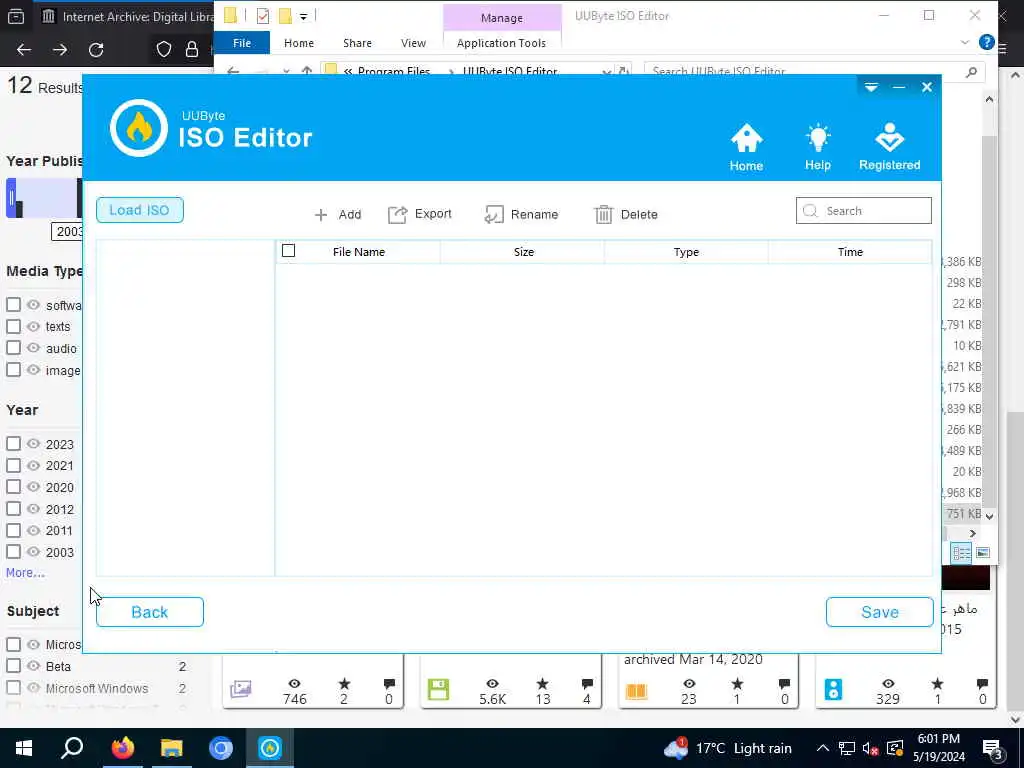The image size is (1024, 768).
Task: Open Explorer File tab
Action: click(x=242, y=43)
